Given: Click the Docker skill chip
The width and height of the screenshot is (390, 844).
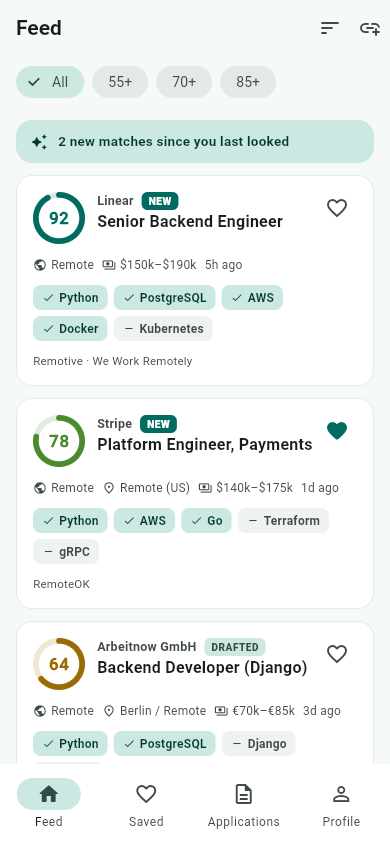Looking at the screenshot, I should pyautogui.click(x=70, y=328).
